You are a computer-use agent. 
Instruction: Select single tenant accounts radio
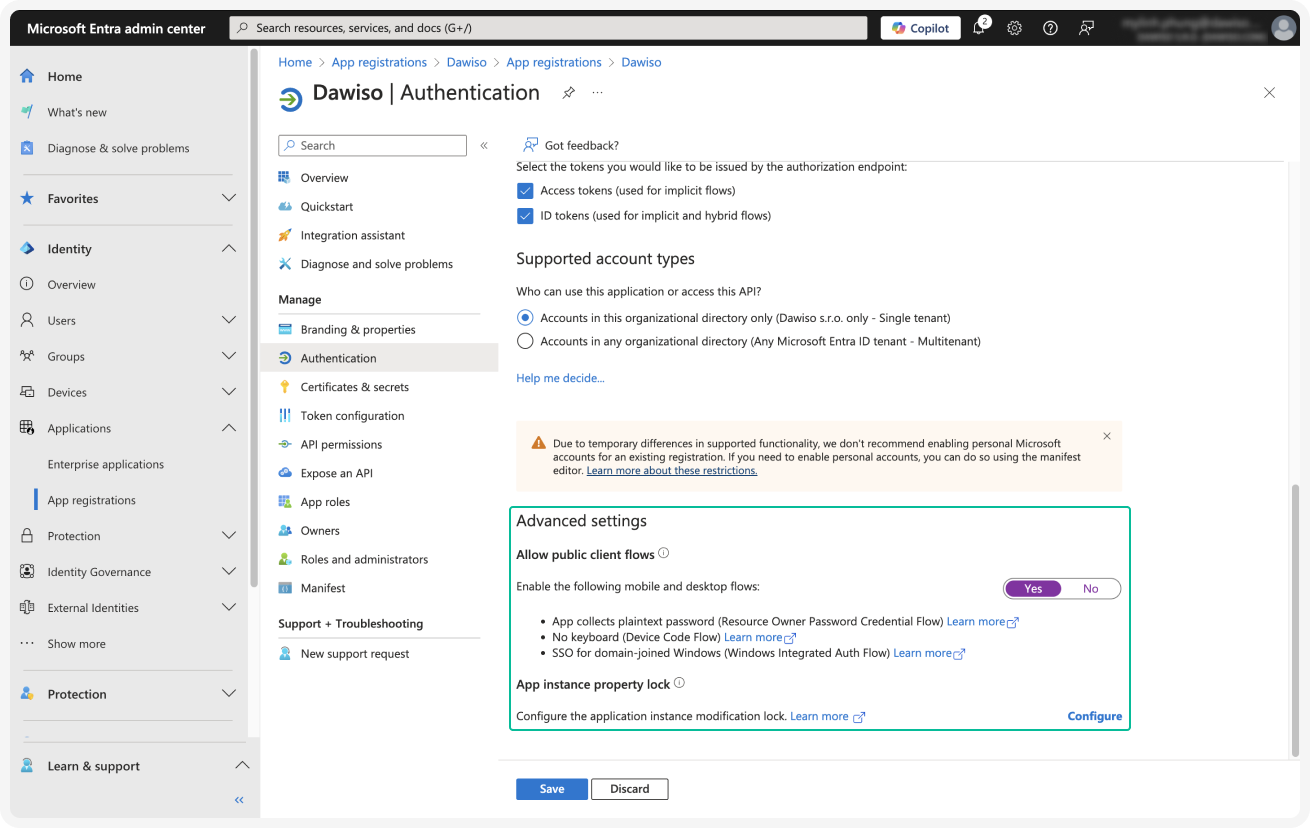[525, 318]
